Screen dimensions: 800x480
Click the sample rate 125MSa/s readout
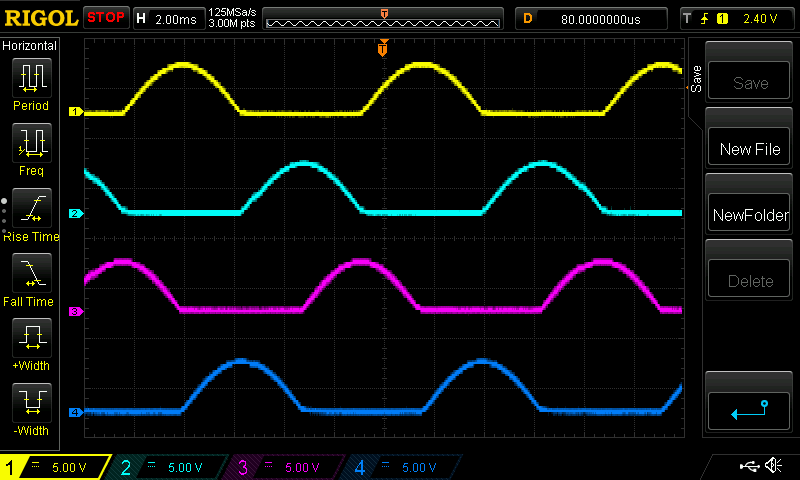(x=232, y=12)
